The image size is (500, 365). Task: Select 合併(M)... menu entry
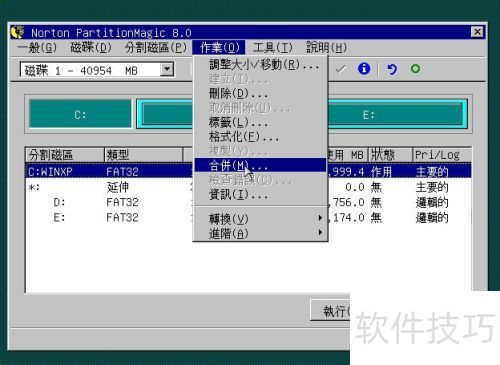[260, 165]
